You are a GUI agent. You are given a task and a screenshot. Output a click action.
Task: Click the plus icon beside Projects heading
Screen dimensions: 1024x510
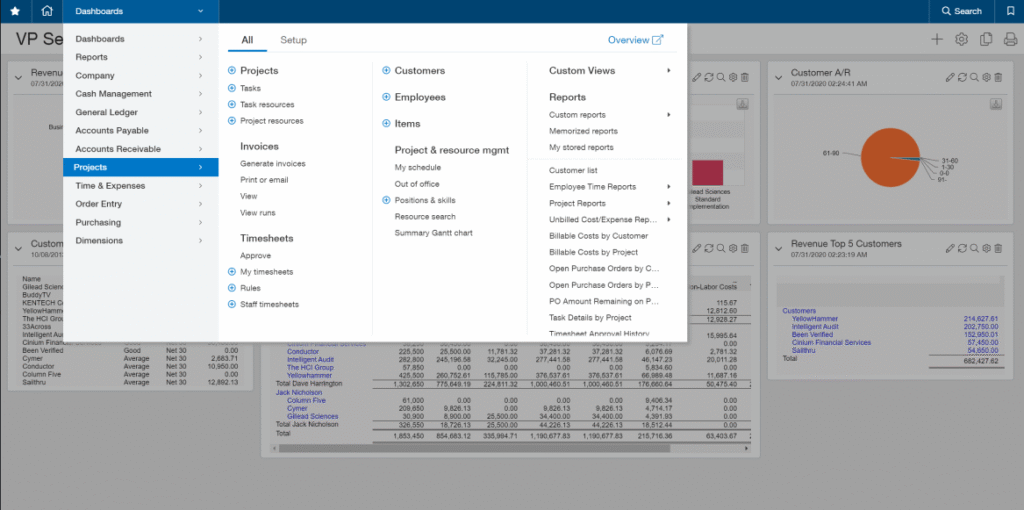(x=232, y=71)
